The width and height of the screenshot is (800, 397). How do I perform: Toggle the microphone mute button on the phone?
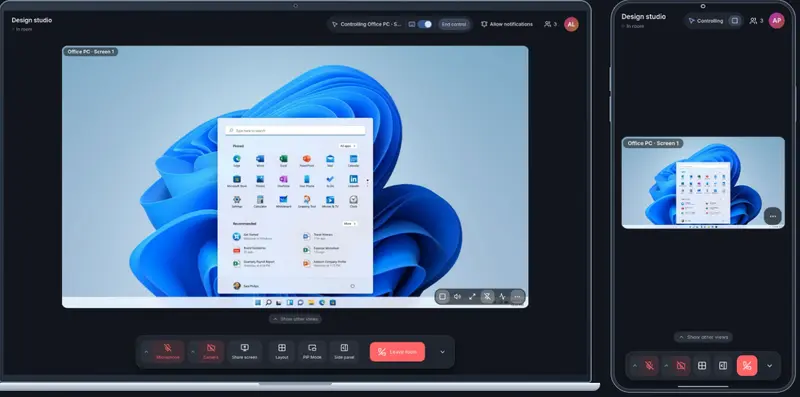pyautogui.click(x=649, y=366)
